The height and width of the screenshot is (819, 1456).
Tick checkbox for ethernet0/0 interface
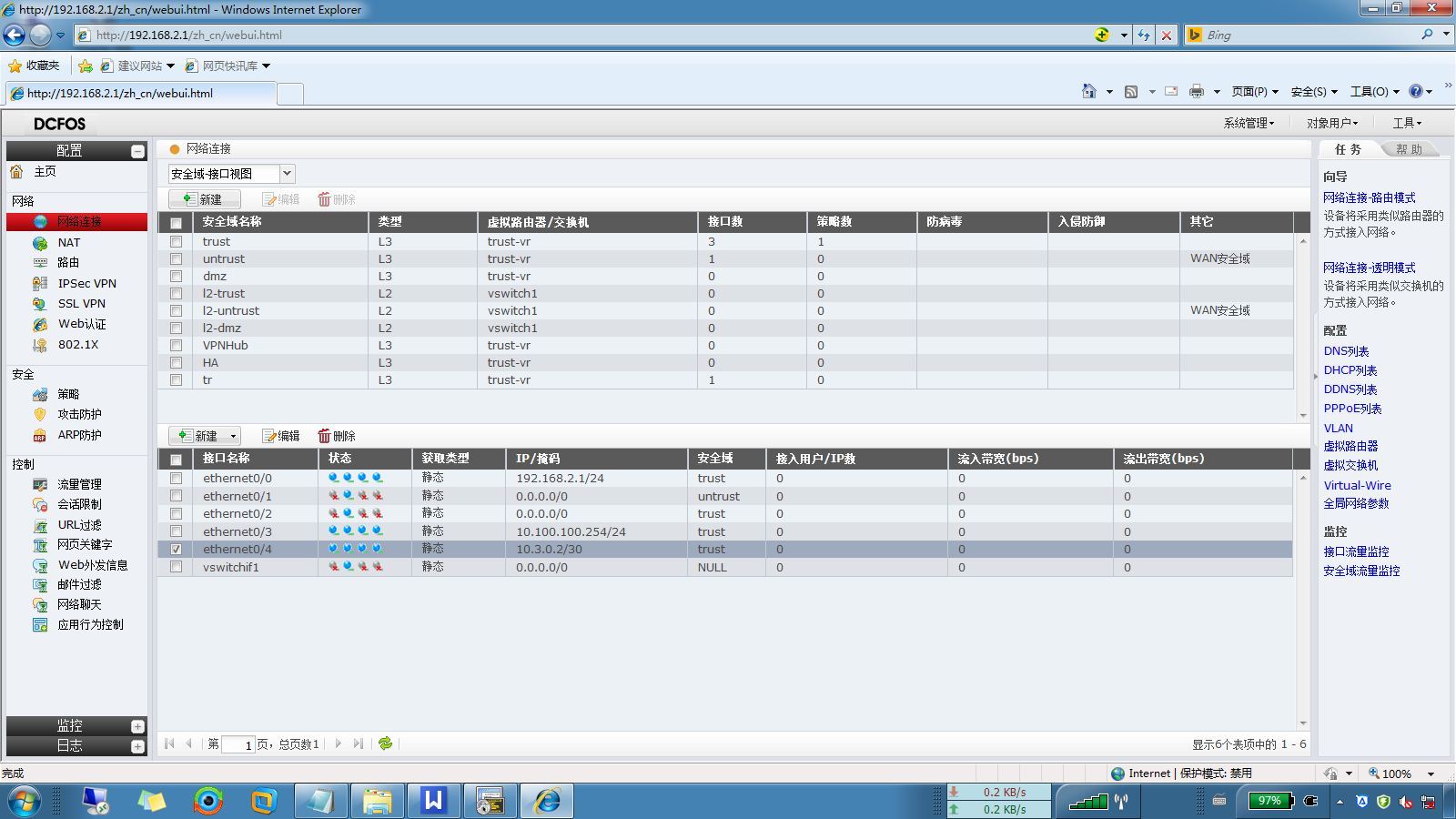click(176, 479)
